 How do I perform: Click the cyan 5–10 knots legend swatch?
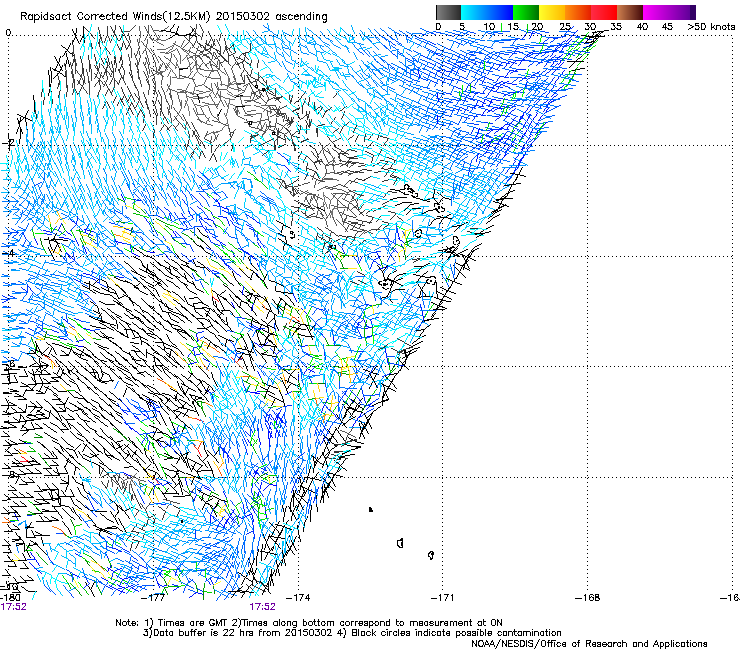click(x=474, y=12)
